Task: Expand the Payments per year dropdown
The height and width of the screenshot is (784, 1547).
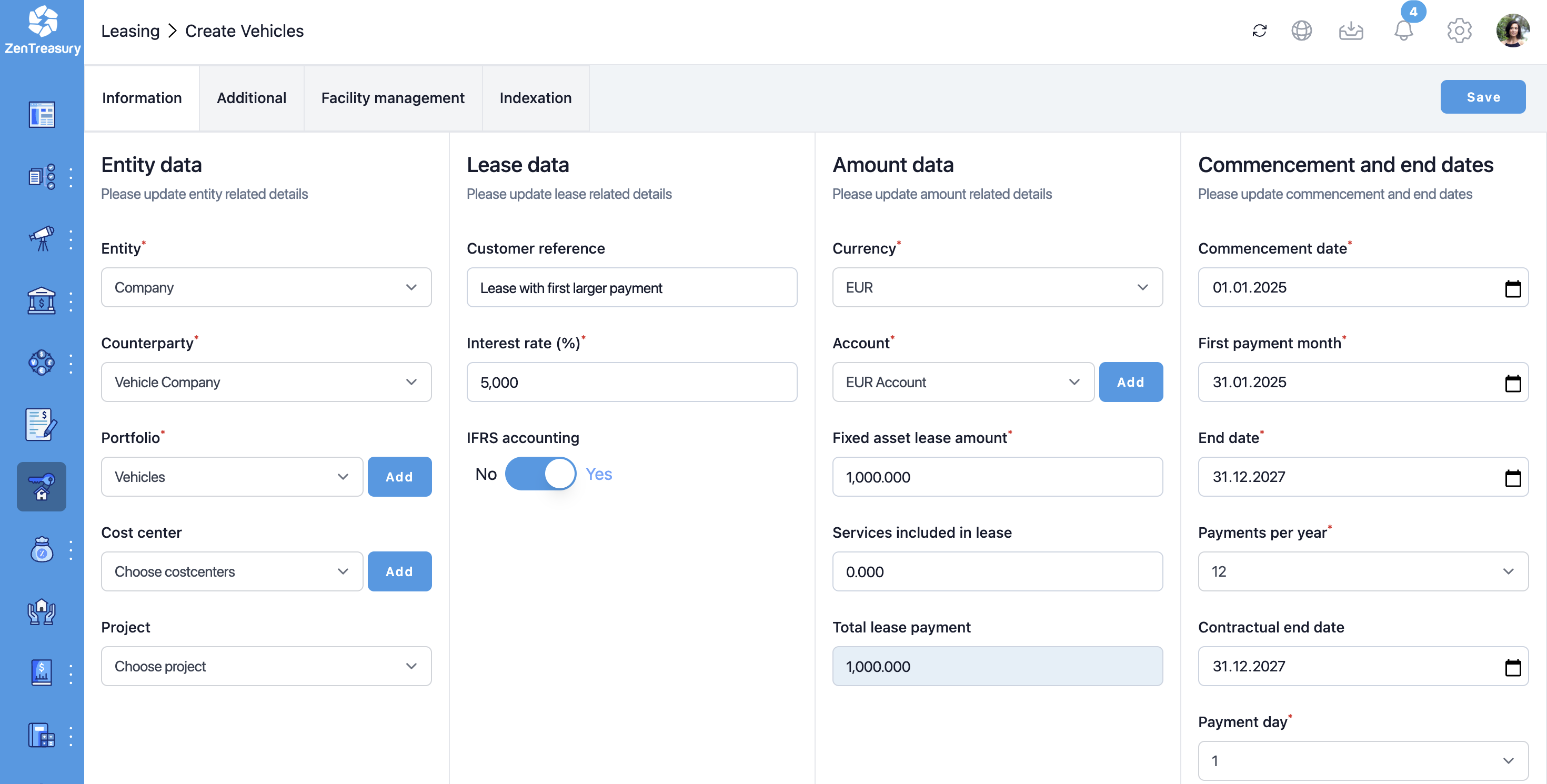Action: pyautogui.click(x=1363, y=571)
